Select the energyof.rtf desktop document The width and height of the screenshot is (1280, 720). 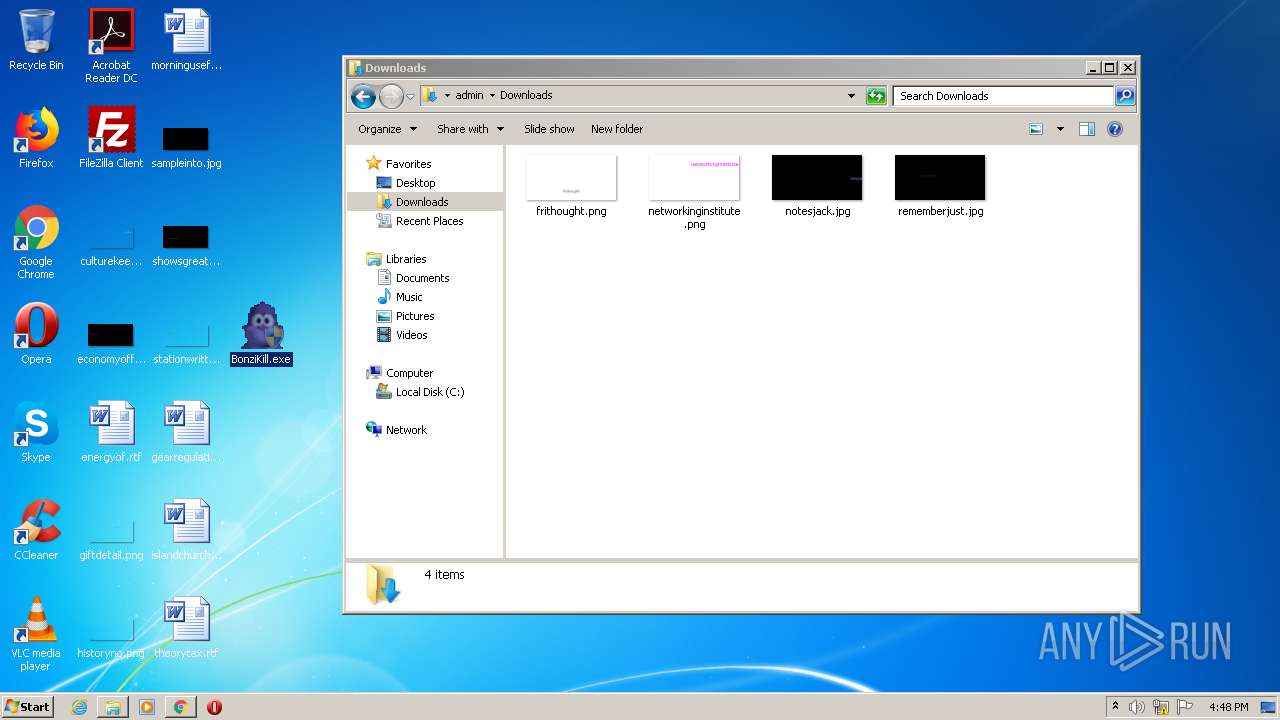111,432
